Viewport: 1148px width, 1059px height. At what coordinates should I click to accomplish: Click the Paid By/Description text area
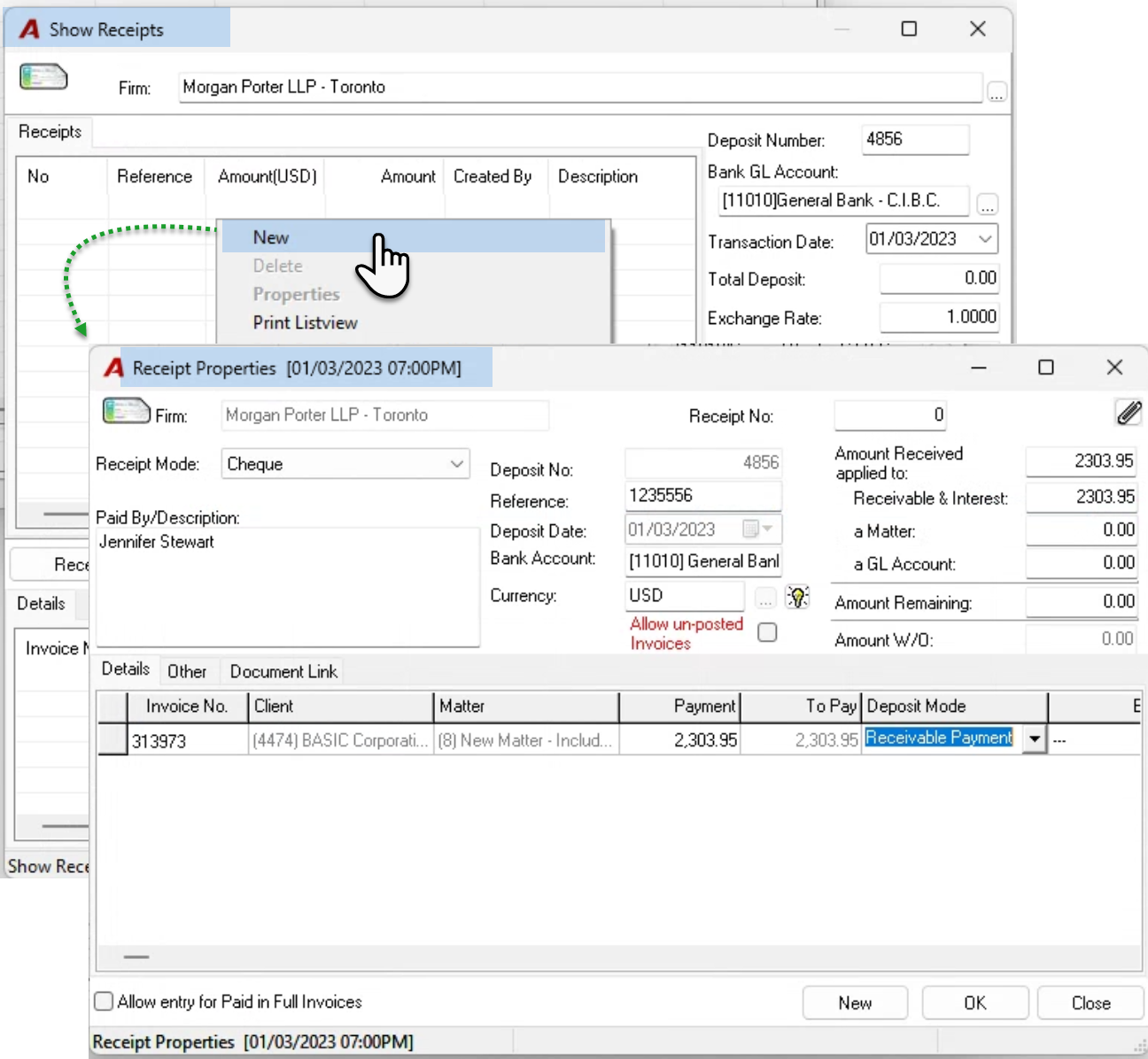pyautogui.click(x=288, y=588)
